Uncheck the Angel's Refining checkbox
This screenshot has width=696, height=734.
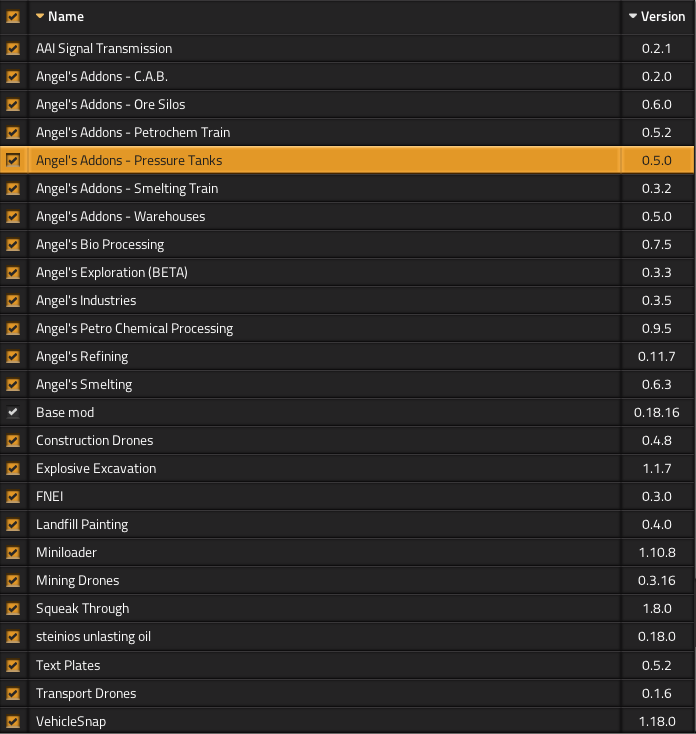tap(13, 356)
